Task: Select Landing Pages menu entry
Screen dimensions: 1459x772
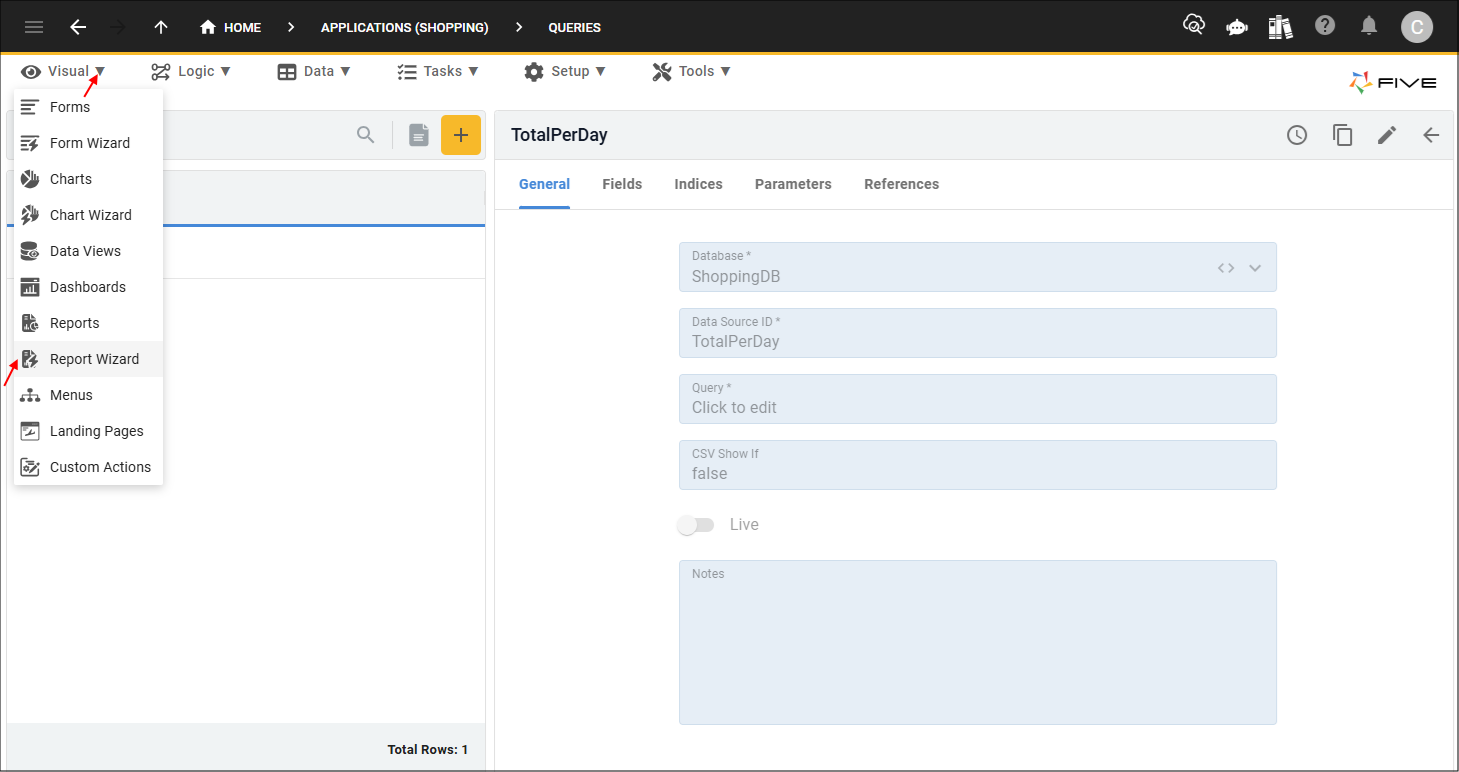Action: coord(88,431)
